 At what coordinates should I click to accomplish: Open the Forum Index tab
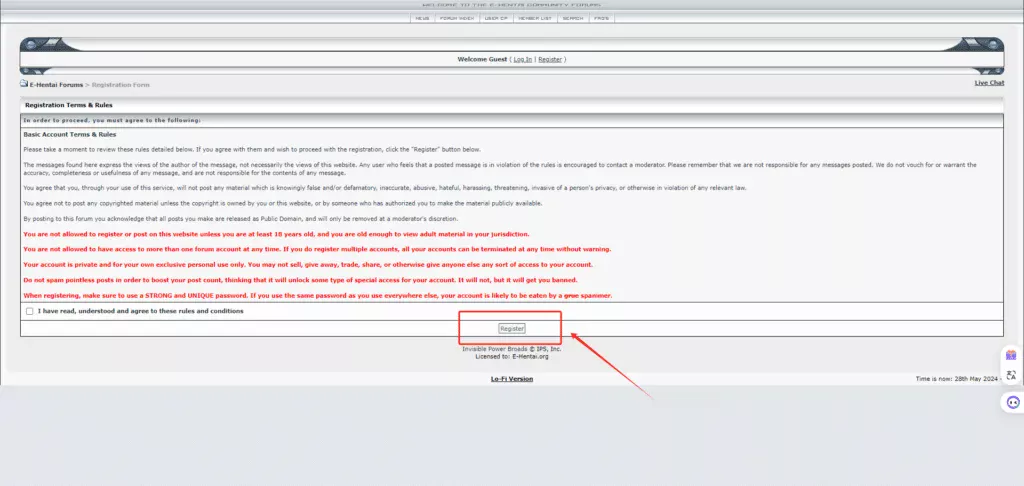[x=457, y=18]
